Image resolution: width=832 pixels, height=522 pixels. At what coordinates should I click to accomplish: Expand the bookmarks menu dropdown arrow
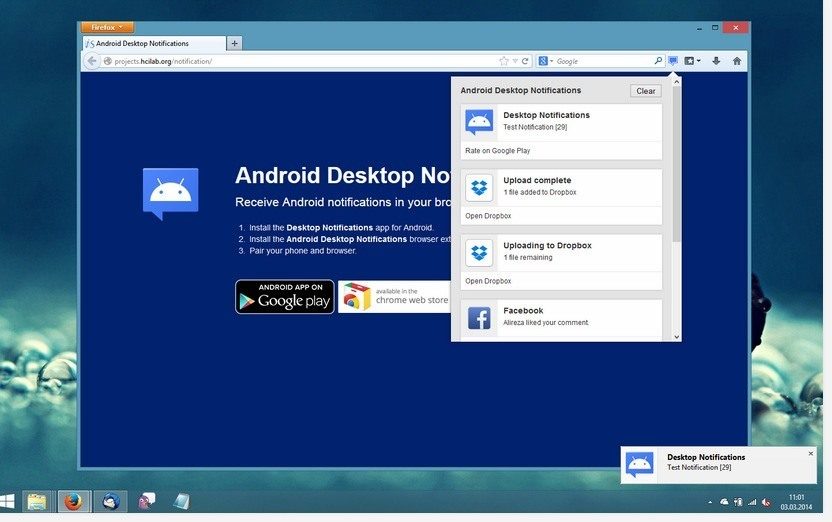699,61
